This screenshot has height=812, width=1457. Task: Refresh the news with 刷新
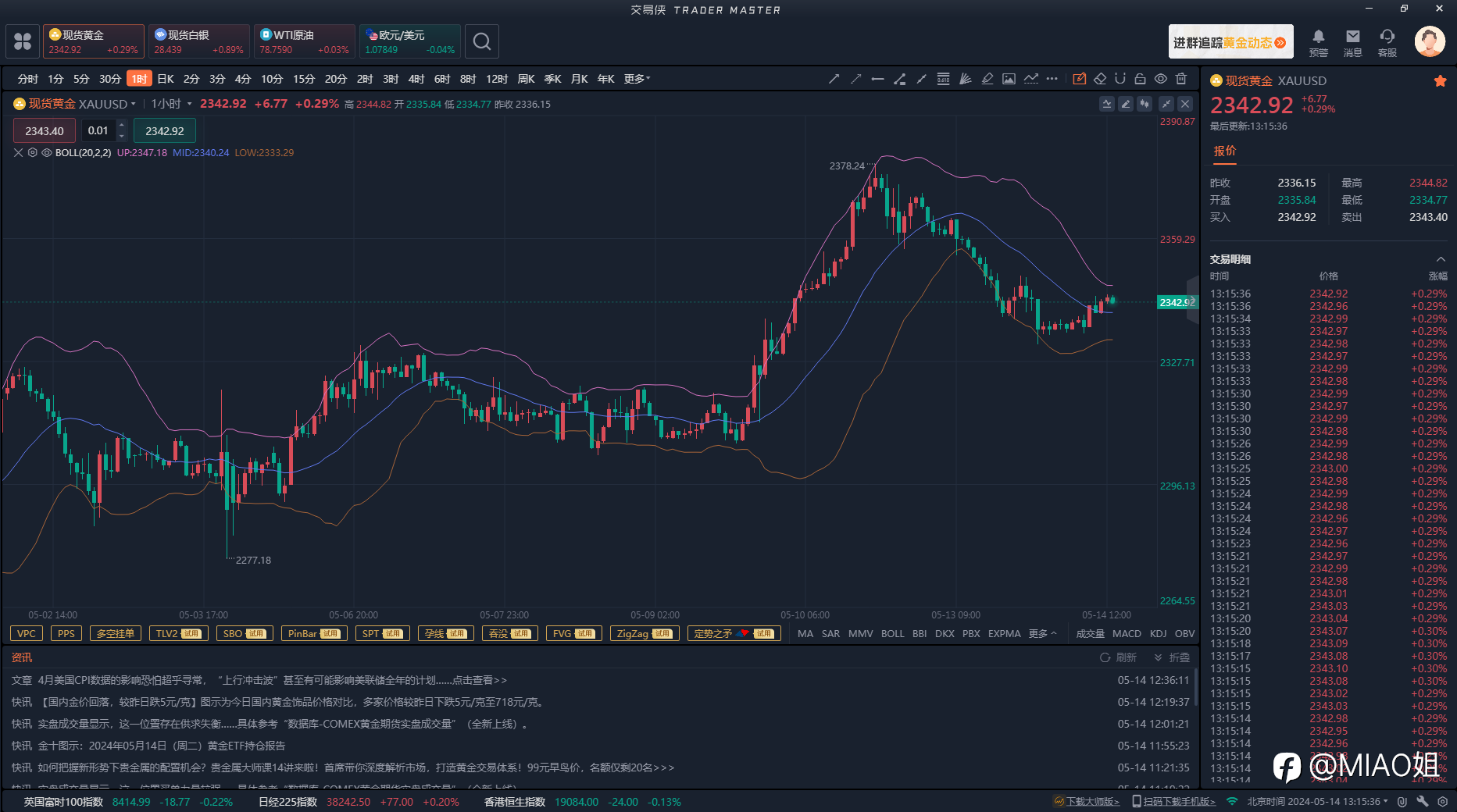click(1118, 658)
